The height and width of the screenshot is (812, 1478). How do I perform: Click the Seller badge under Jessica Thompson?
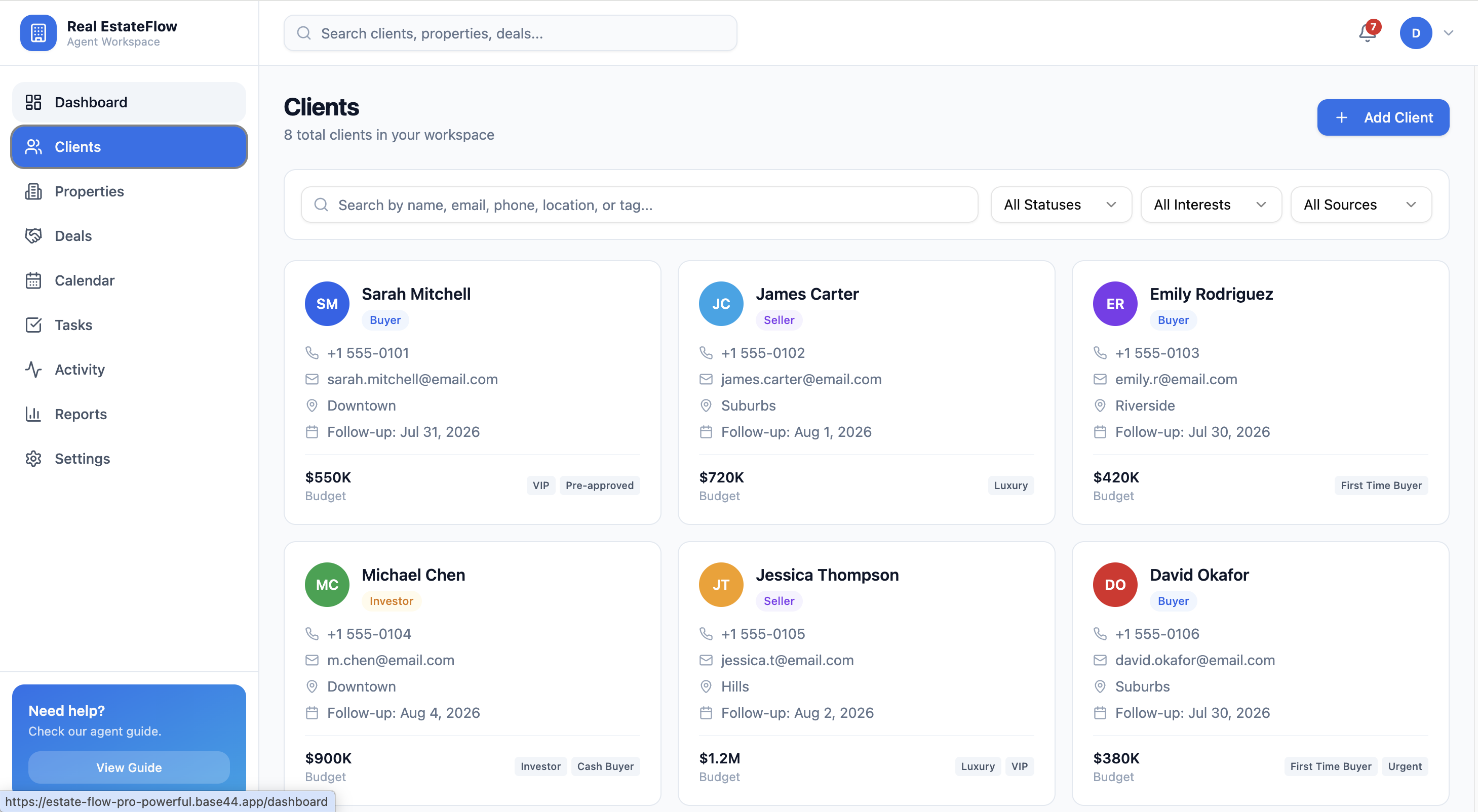click(x=779, y=601)
